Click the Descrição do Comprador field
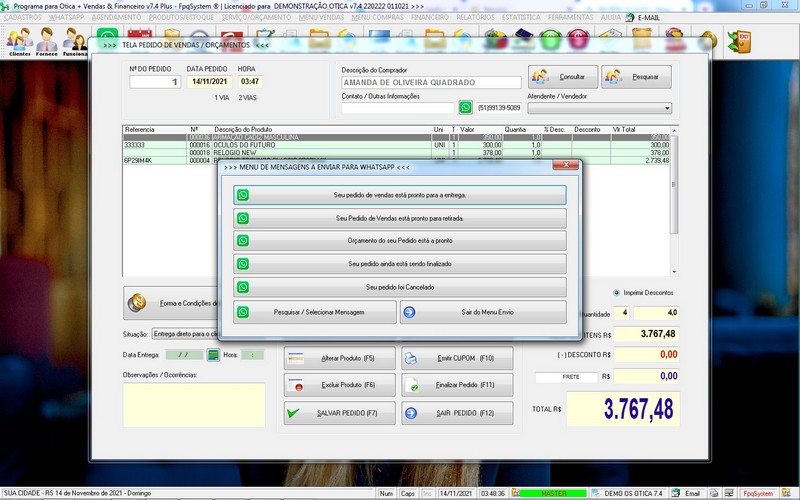This screenshot has width=800, height=500. [431, 82]
